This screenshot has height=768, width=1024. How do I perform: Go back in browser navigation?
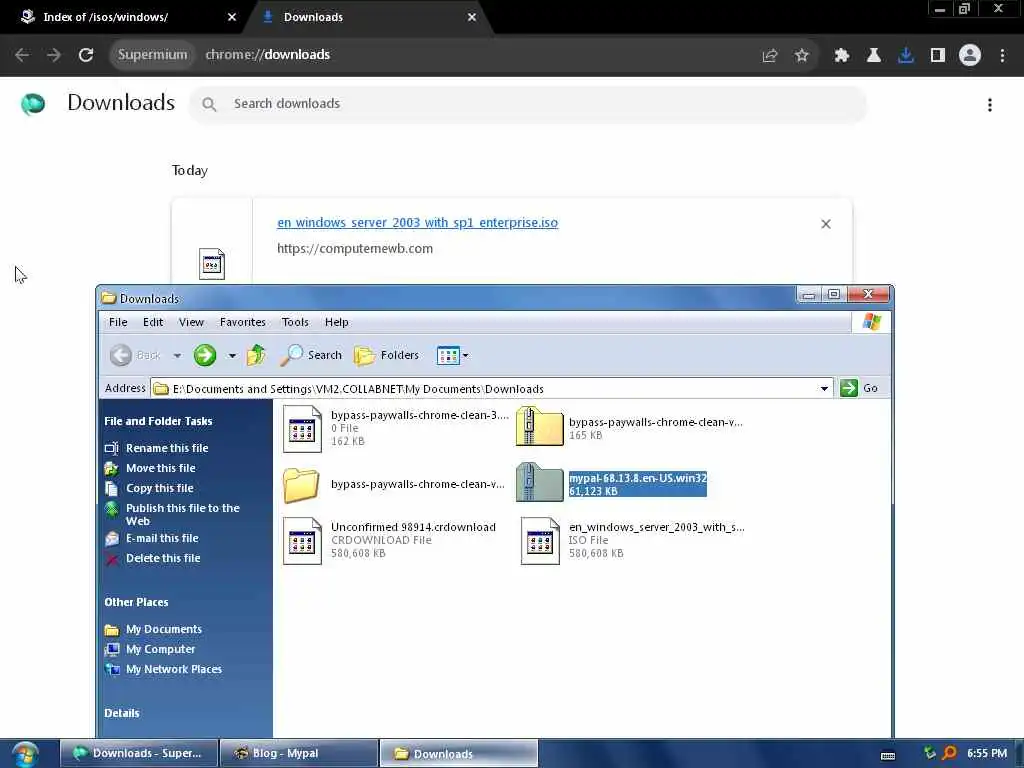tap(22, 55)
